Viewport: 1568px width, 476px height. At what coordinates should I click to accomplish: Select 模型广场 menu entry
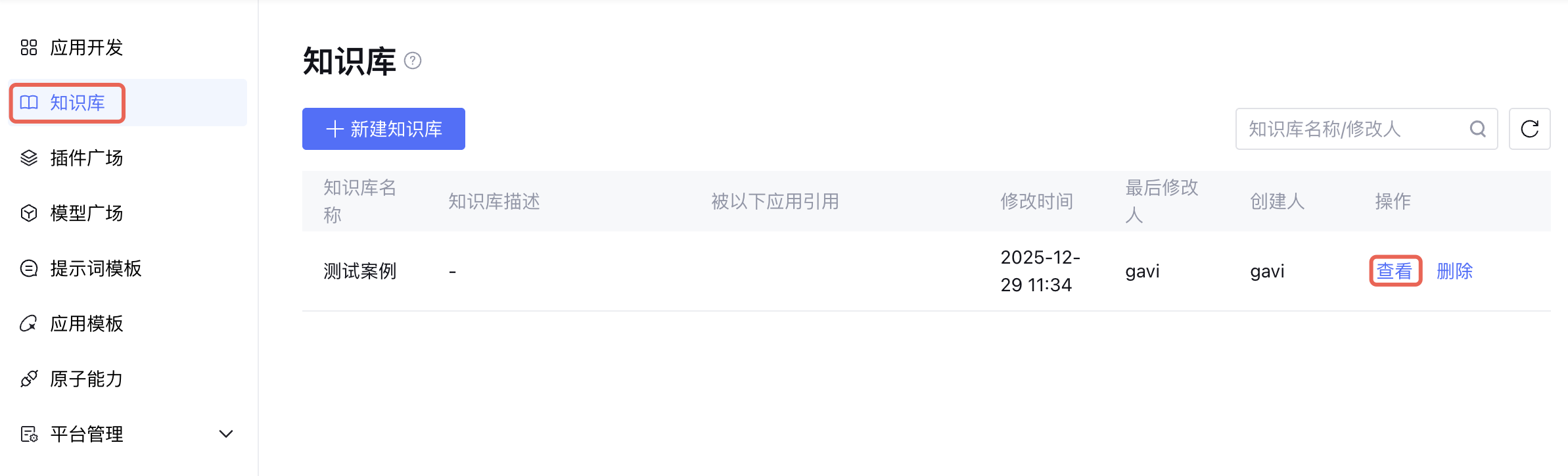coord(87,213)
